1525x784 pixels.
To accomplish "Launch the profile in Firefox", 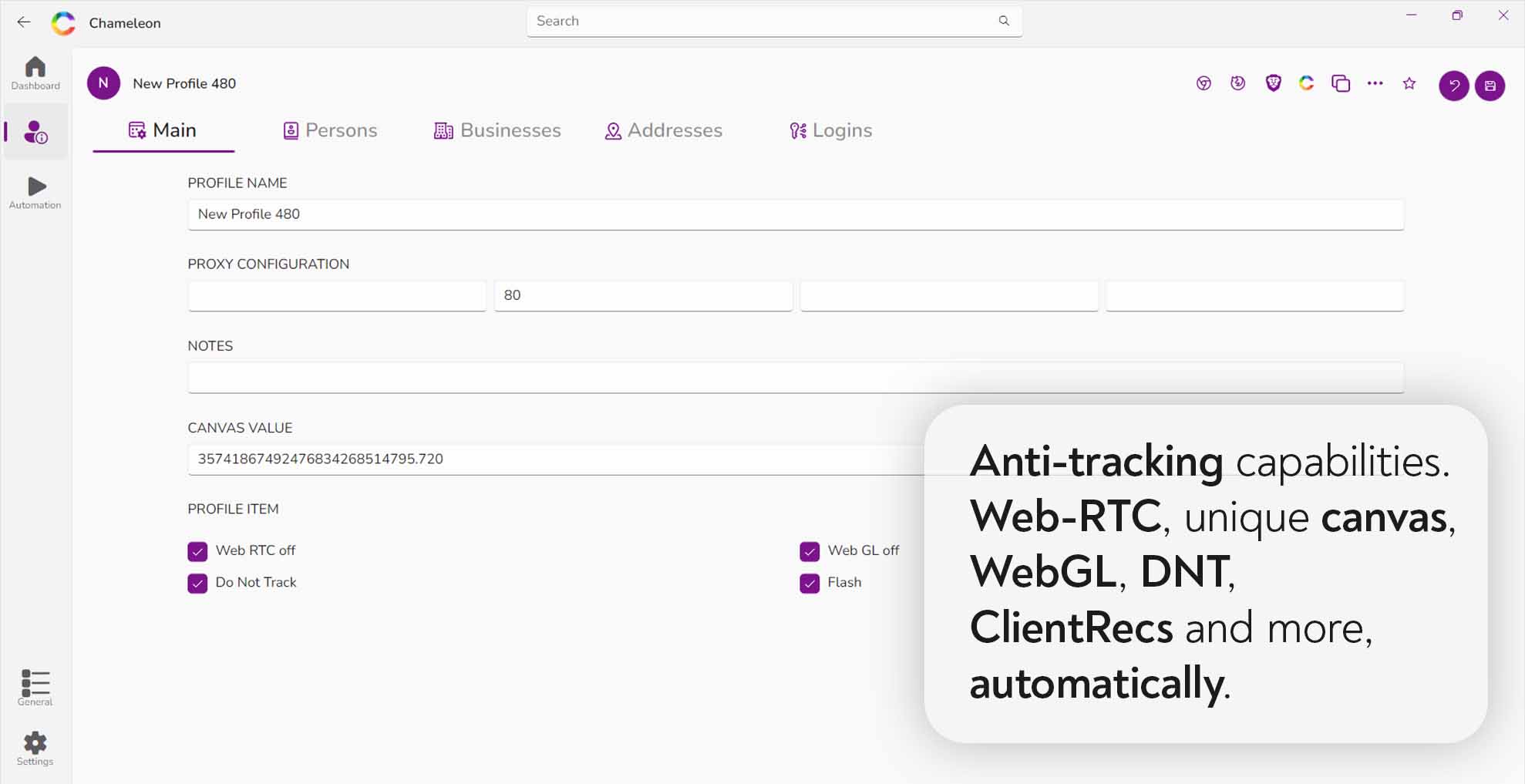I will (1238, 83).
